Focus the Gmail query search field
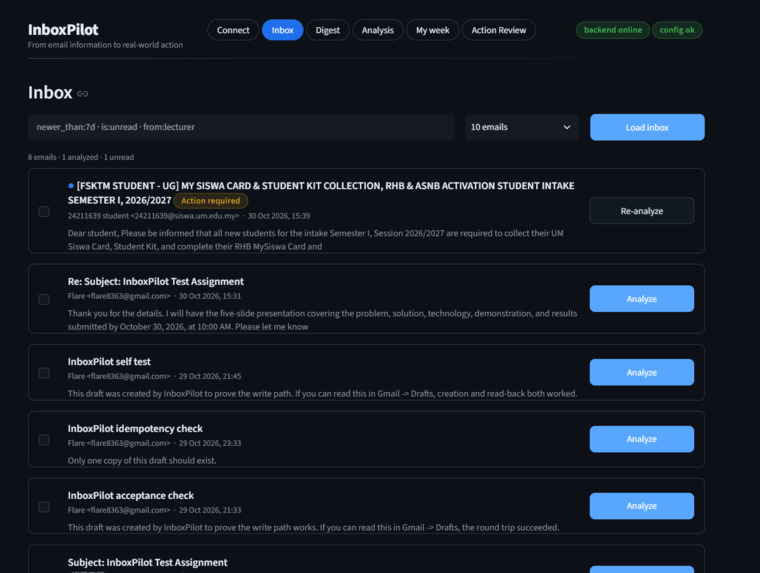 (x=241, y=127)
